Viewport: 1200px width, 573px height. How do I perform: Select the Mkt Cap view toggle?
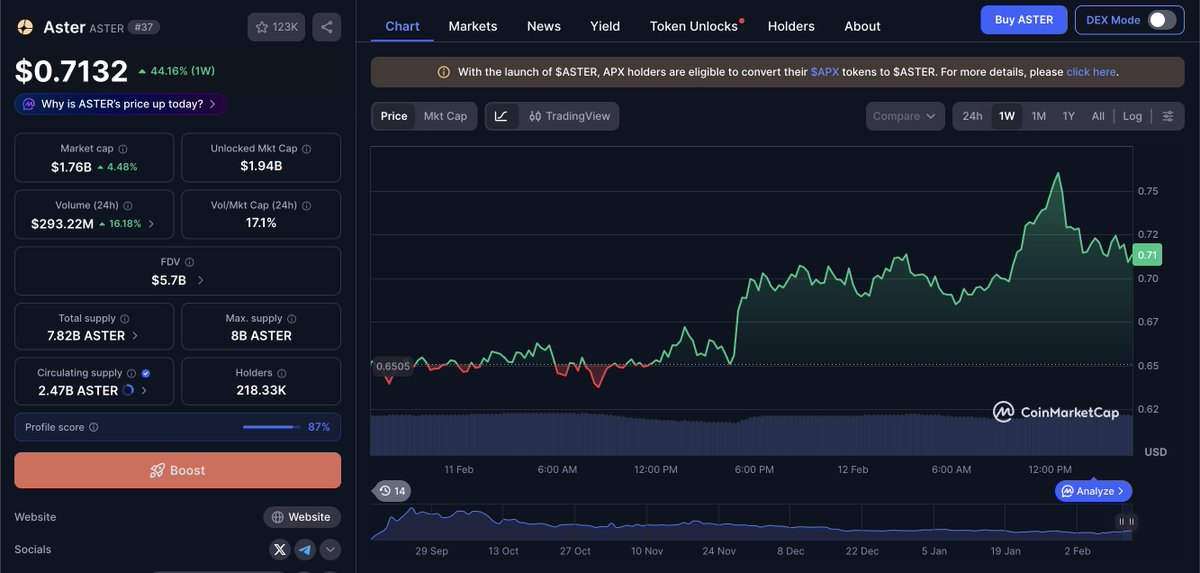445,116
